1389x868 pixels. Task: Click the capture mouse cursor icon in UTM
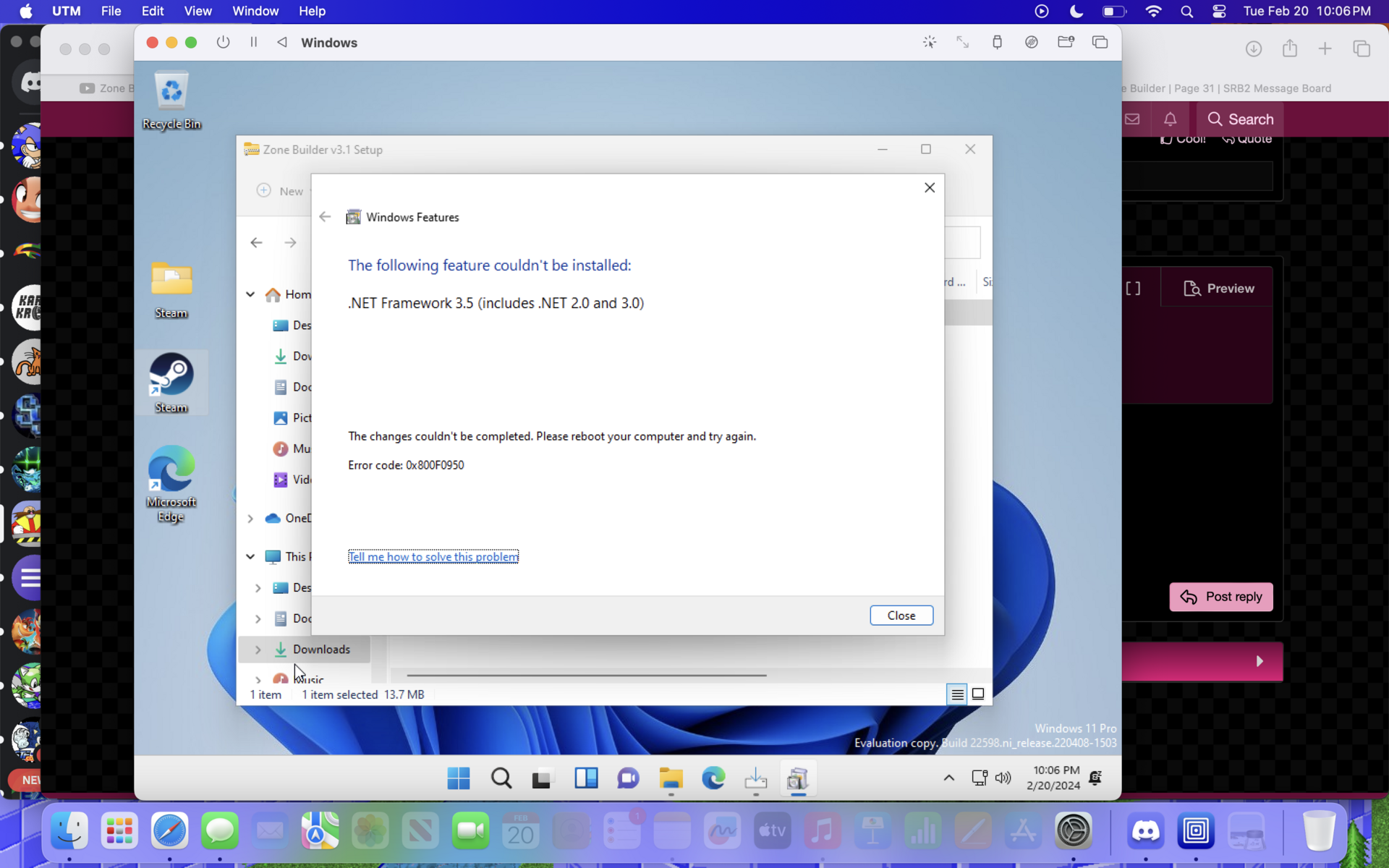click(x=930, y=42)
